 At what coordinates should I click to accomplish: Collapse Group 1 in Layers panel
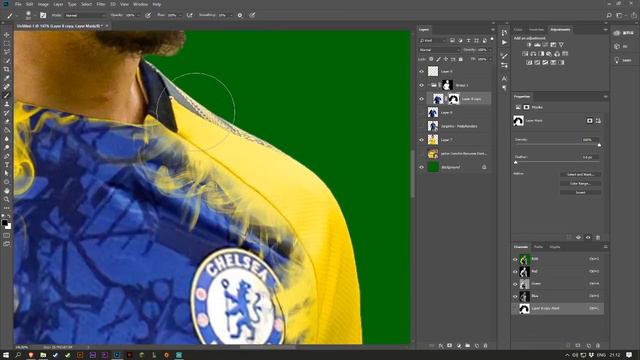point(429,85)
